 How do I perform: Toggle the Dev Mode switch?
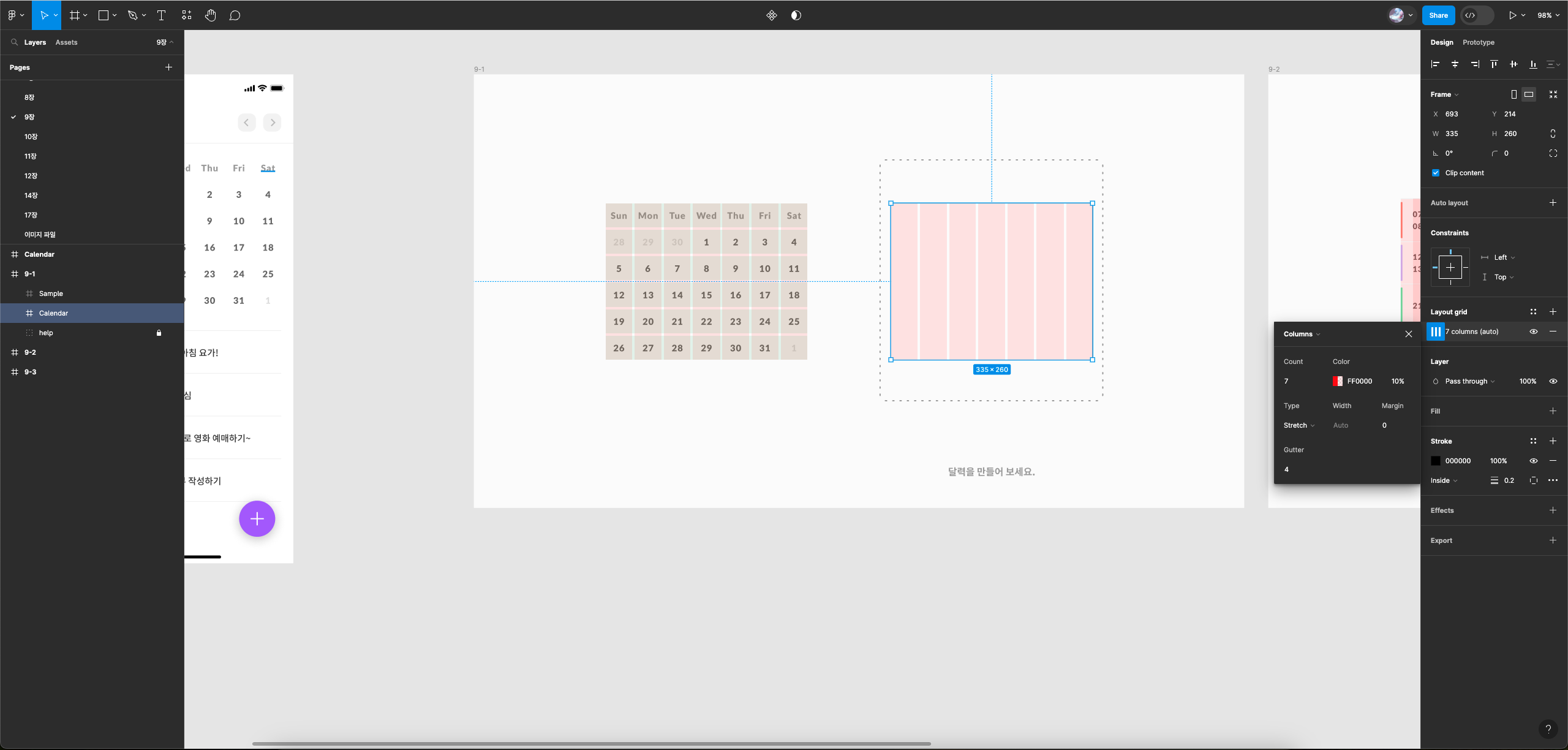[x=1476, y=15]
